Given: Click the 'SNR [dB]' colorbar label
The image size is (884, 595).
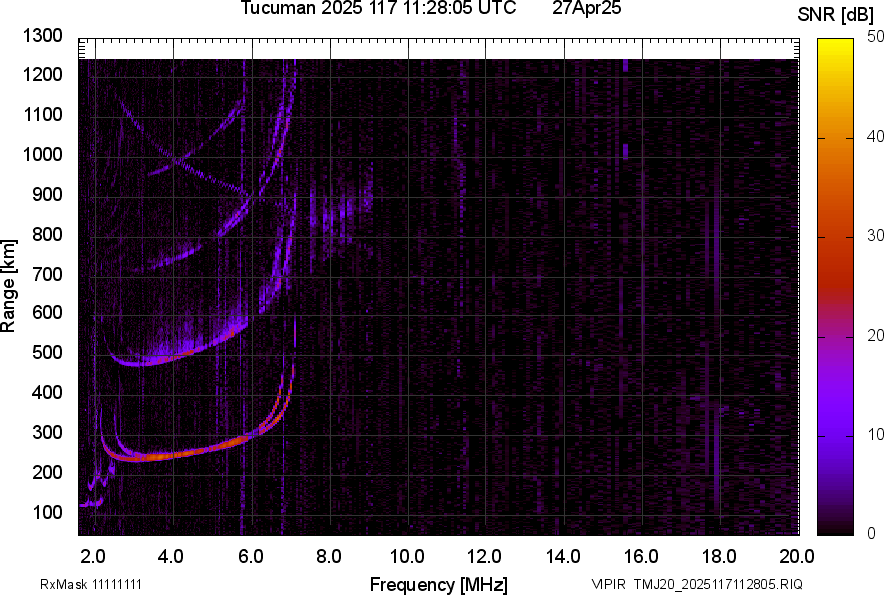Looking at the screenshot, I should coord(836,15).
